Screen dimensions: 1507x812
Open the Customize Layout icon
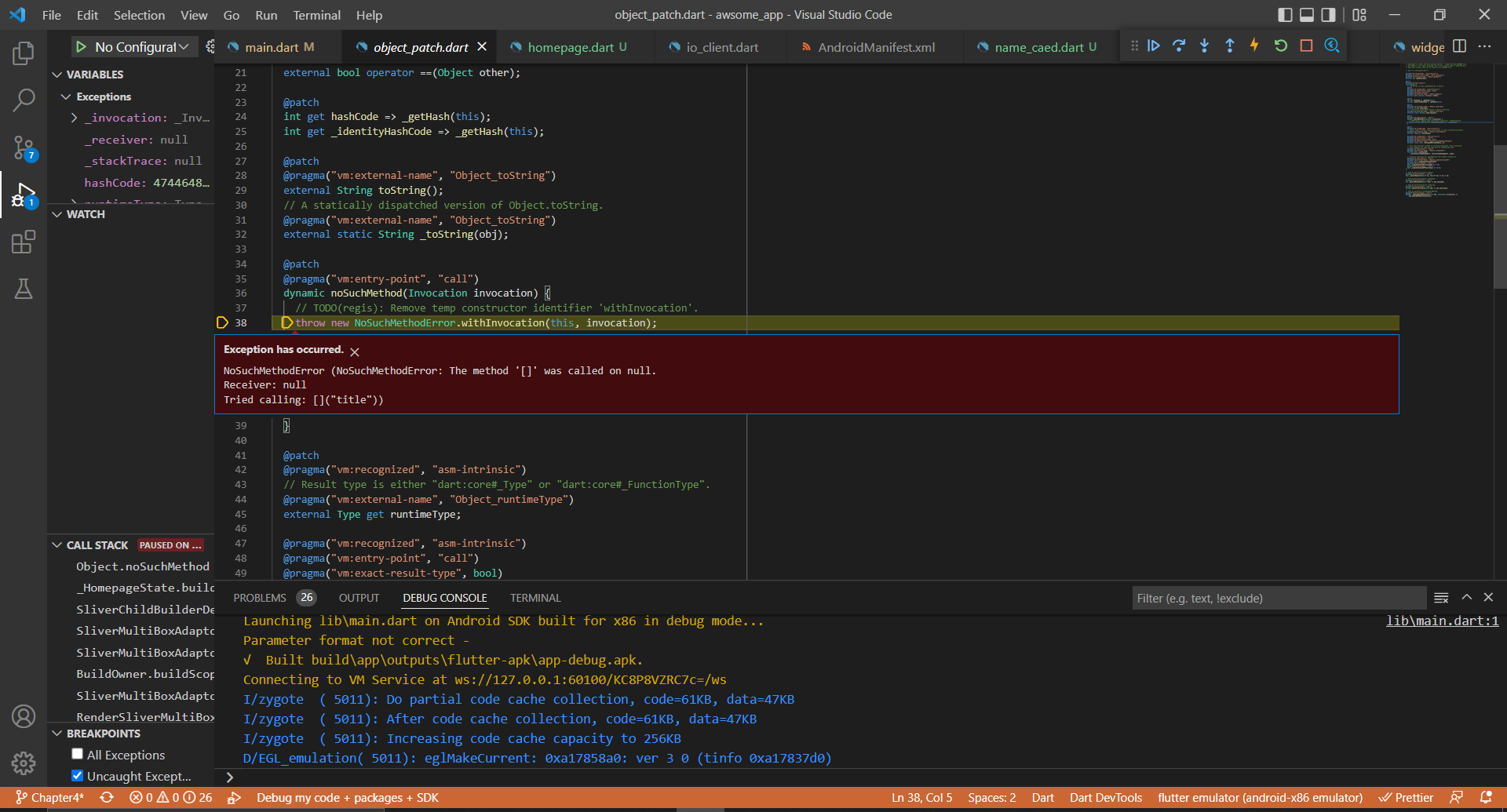[x=1359, y=15]
